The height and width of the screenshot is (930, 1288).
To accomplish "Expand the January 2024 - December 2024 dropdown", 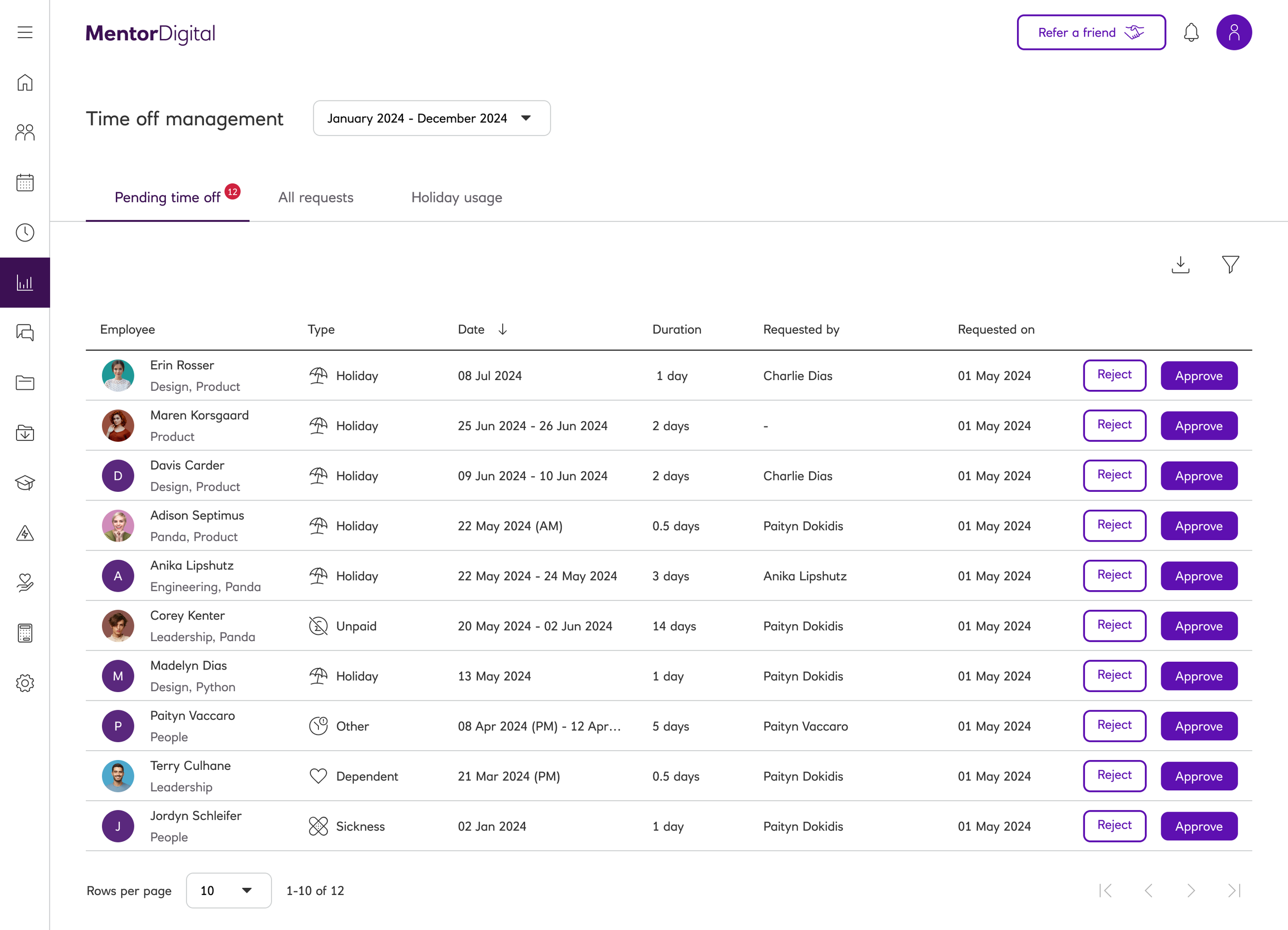I will (x=432, y=118).
